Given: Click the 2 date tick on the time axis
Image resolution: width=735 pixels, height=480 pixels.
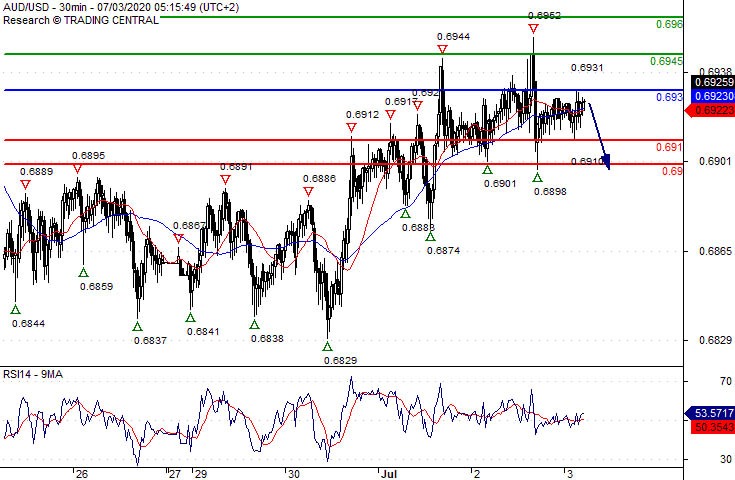Looking at the screenshot, I should pos(477,474).
